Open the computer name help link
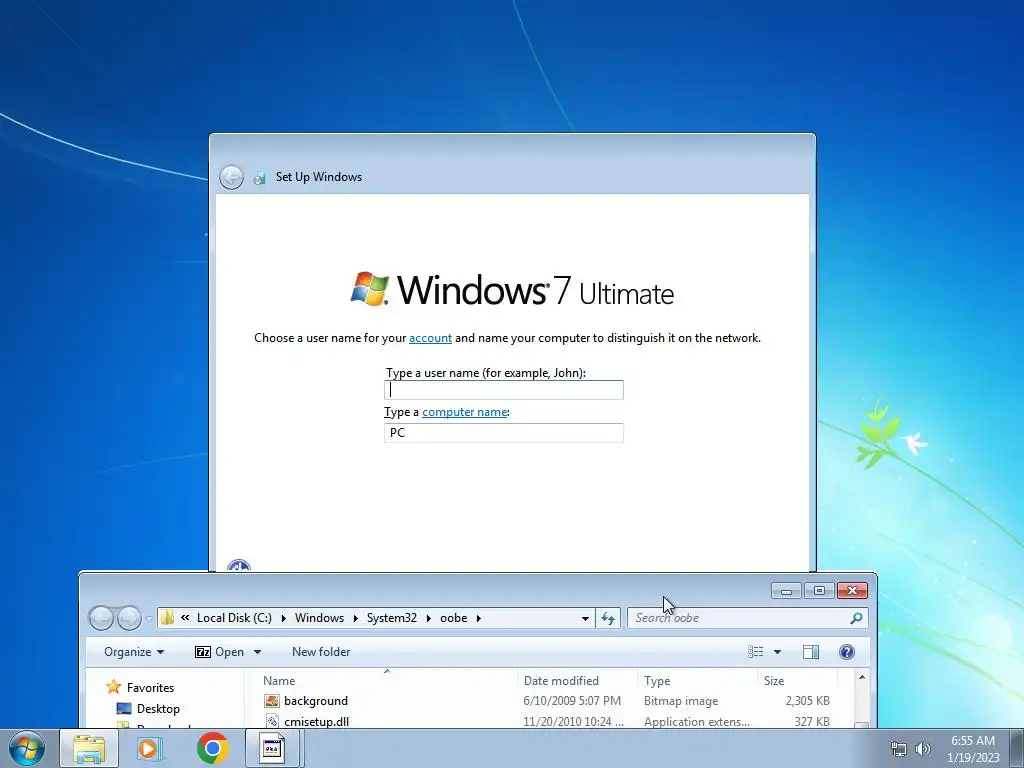The height and width of the screenshot is (768, 1024). pyautogui.click(x=464, y=412)
